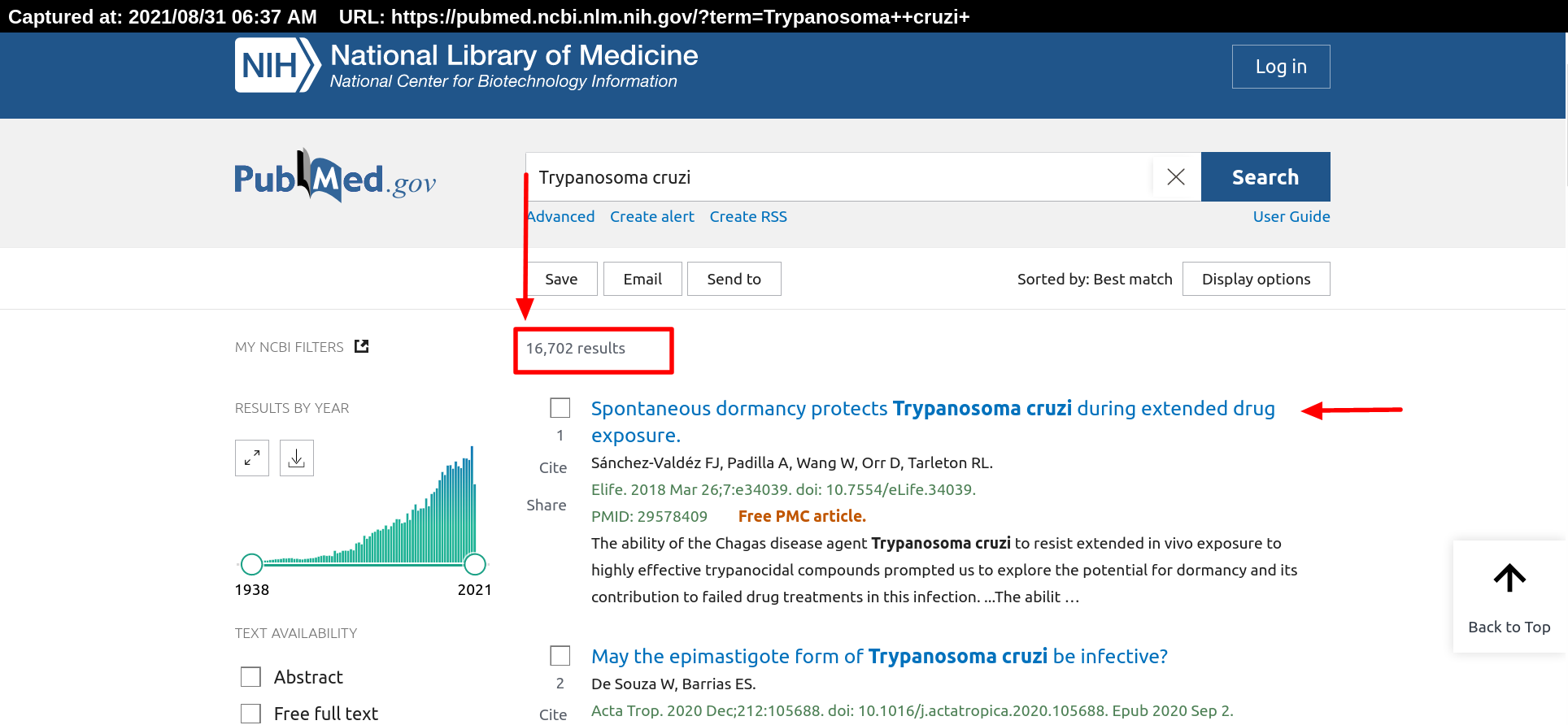Open the User Guide link
Image resolution: width=1568 pixels, height=725 pixels.
tap(1291, 216)
